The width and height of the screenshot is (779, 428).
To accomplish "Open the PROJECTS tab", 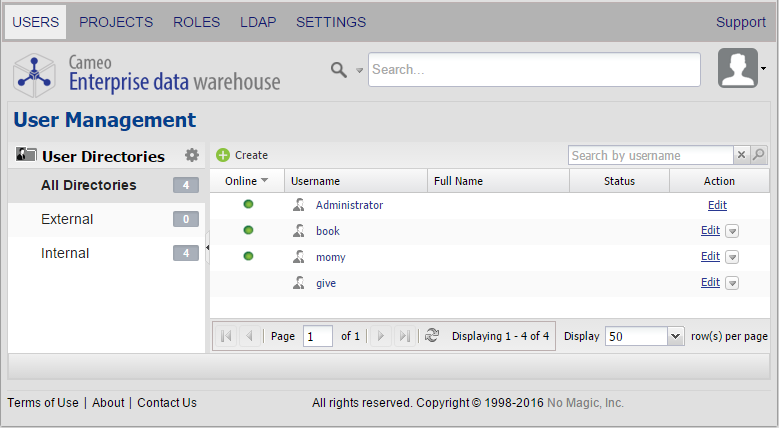I will 116,22.
